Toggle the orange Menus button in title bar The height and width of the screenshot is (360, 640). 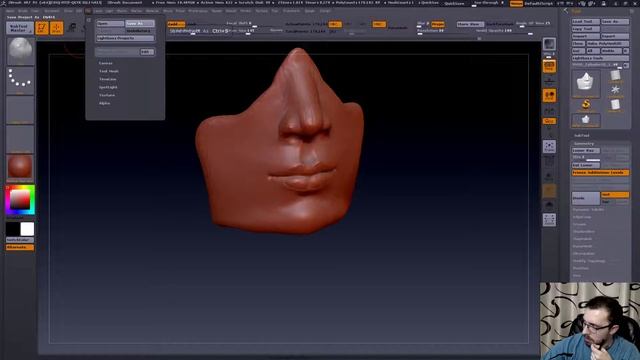(x=516, y=3)
